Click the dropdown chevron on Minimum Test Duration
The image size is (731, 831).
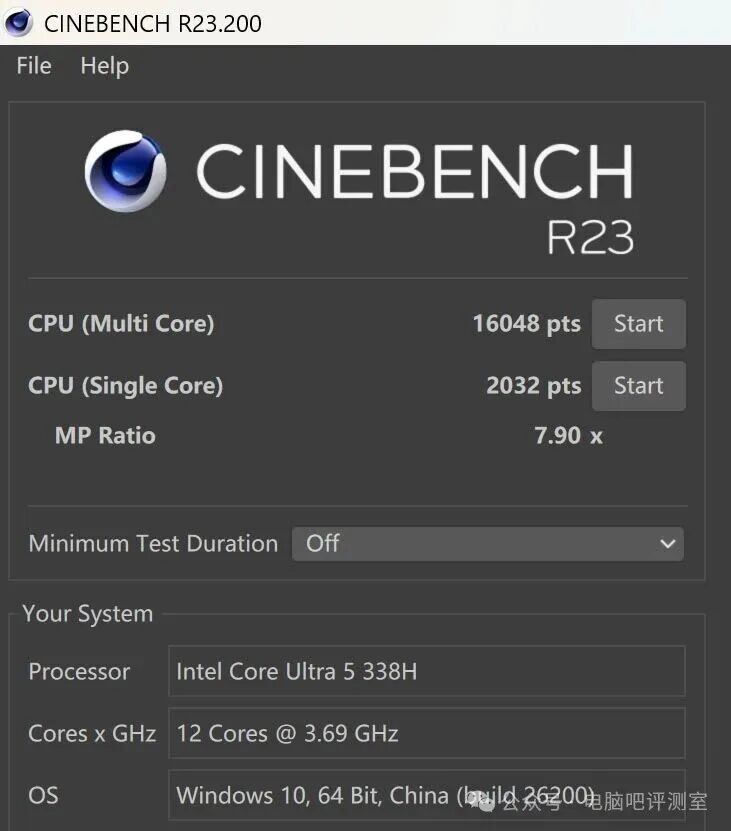pos(668,544)
